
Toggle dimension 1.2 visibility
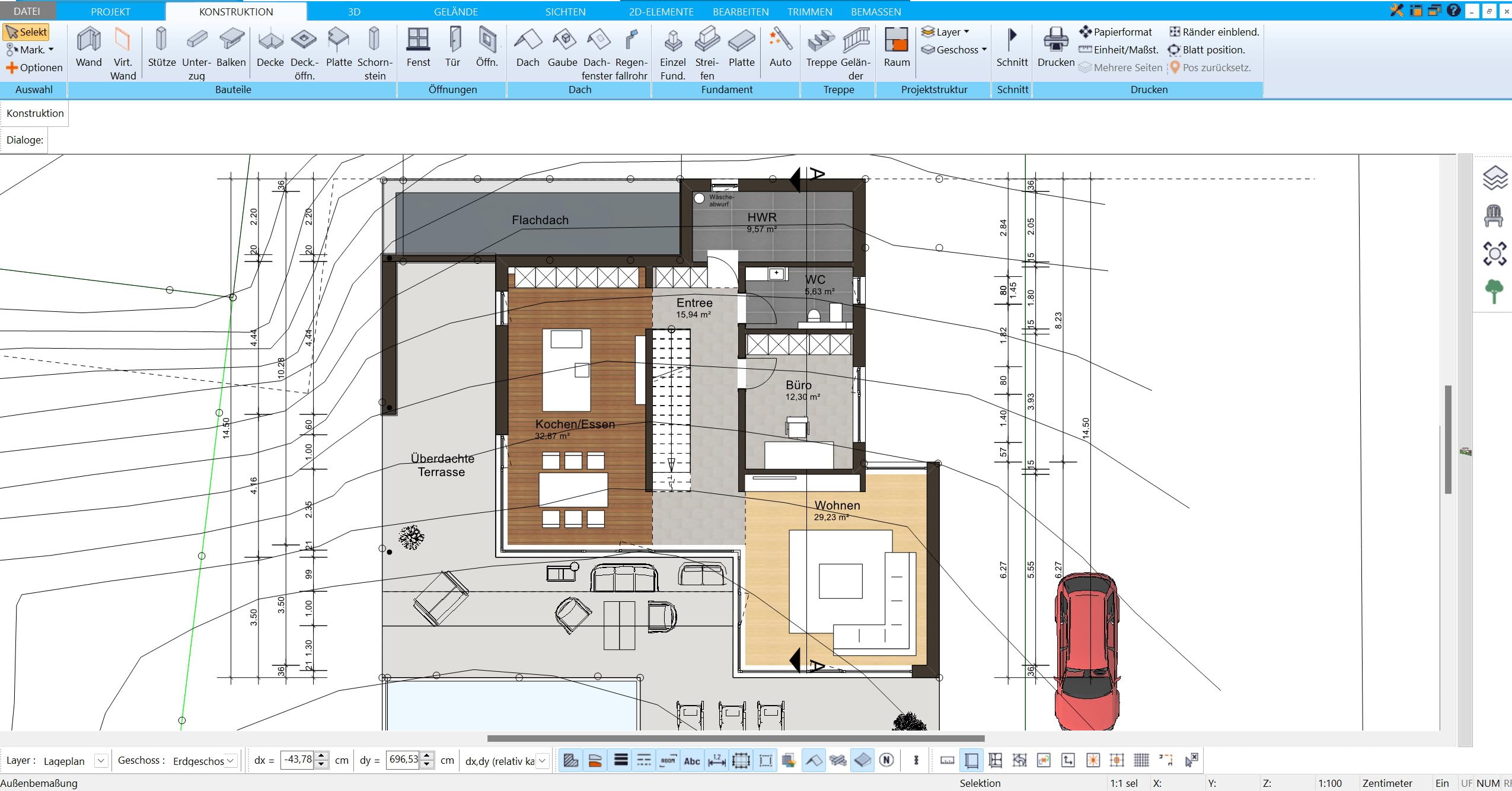(716, 760)
